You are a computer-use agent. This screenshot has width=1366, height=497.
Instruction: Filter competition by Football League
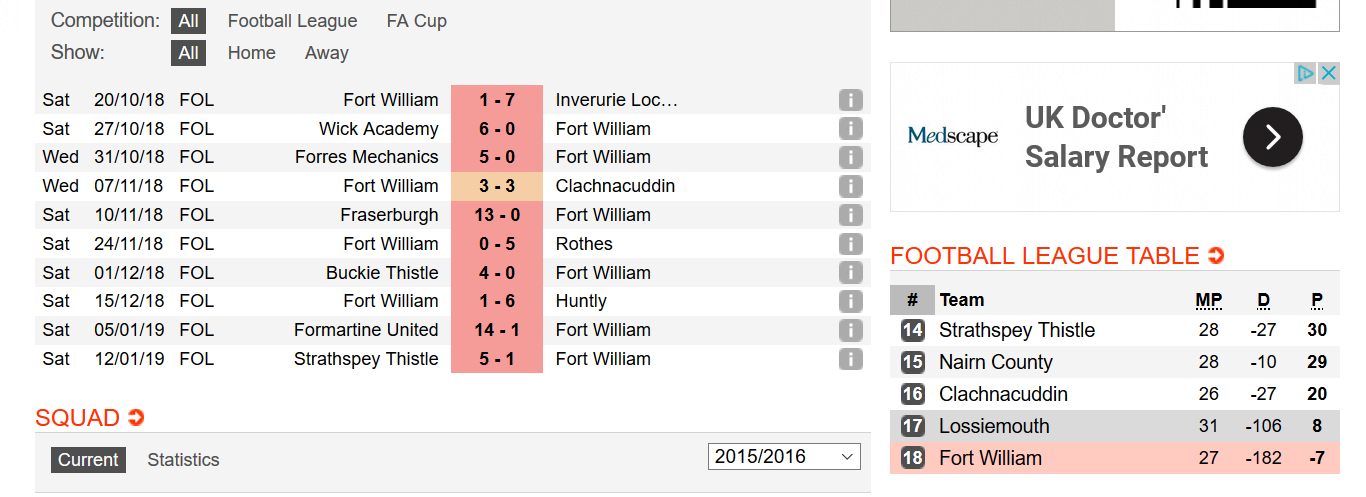[292, 21]
